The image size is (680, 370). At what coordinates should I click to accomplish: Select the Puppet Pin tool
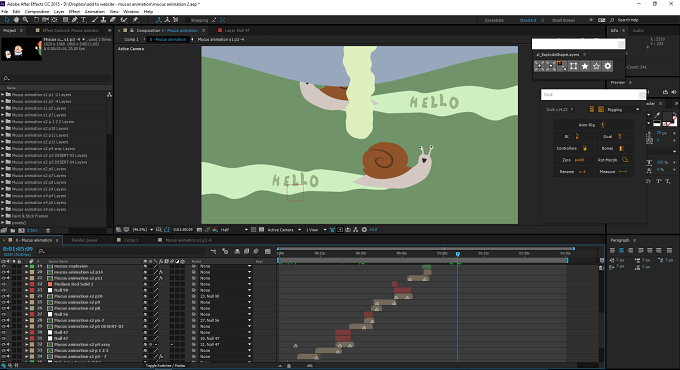(x=135, y=20)
